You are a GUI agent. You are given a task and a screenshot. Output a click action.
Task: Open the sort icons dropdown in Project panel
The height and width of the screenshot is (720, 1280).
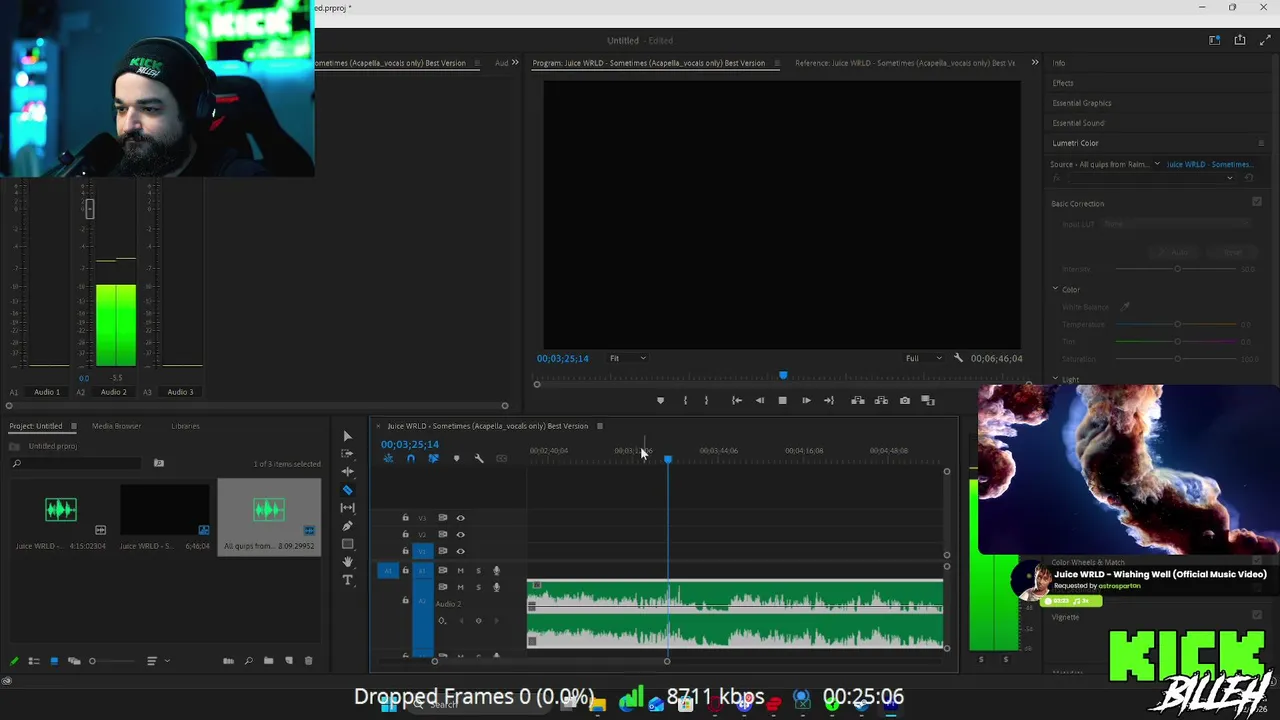(156, 661)
